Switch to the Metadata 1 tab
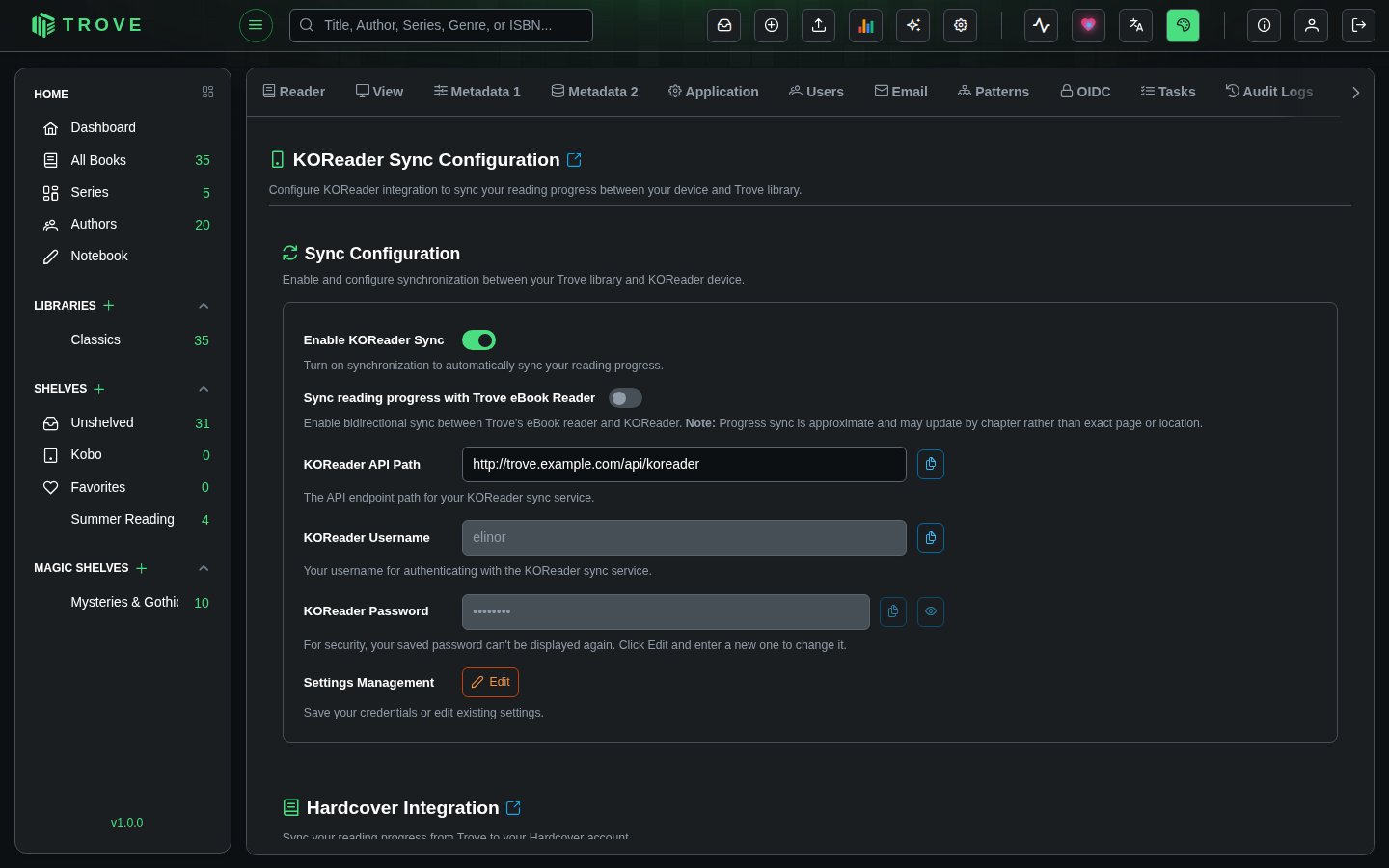 click(477, 92)
